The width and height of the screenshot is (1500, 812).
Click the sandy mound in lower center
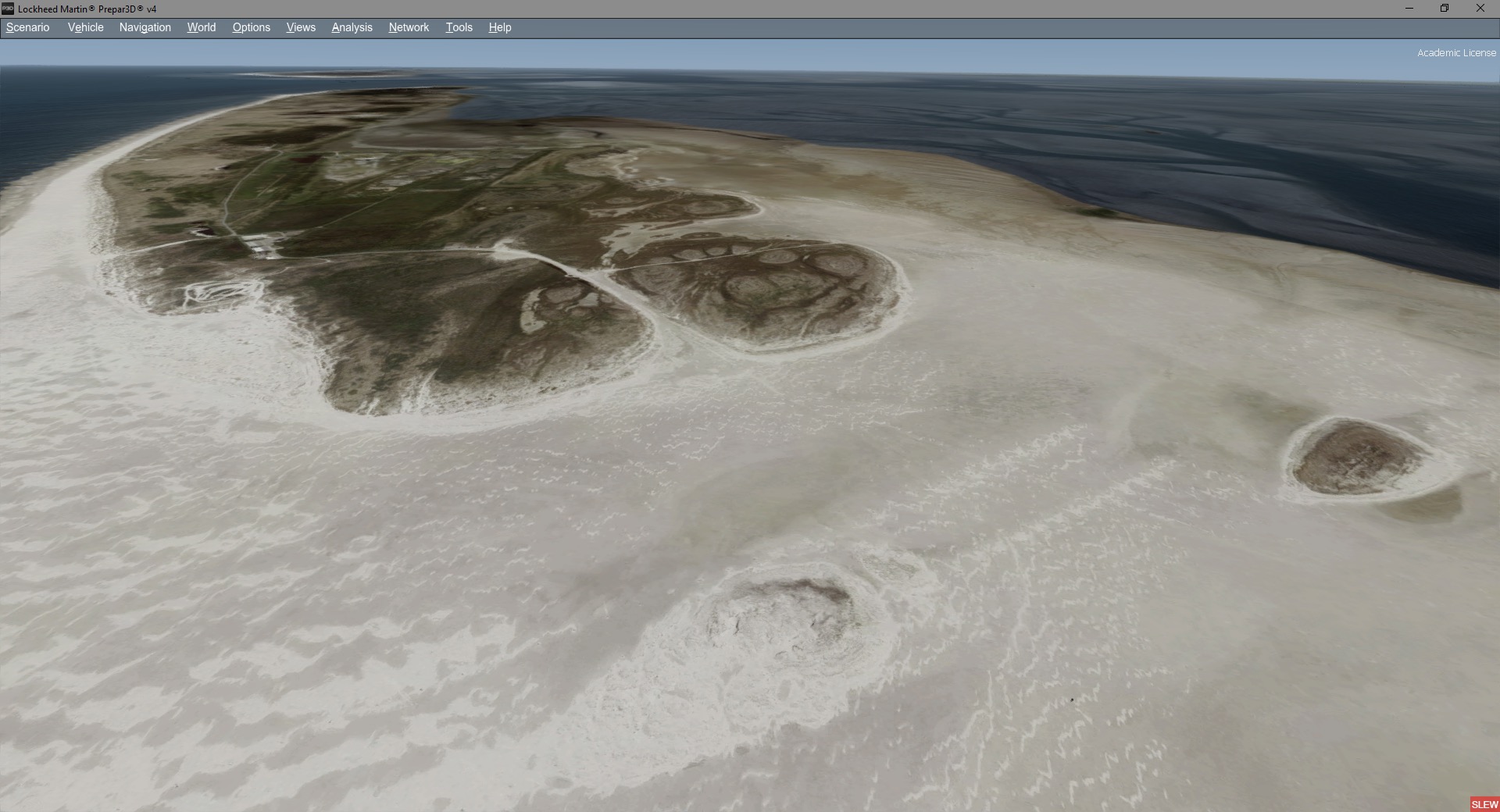point(781,617)
